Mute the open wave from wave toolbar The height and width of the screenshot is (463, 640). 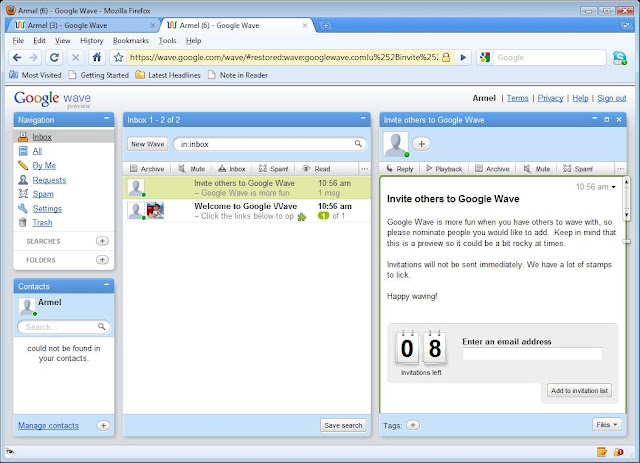[537, 169]
